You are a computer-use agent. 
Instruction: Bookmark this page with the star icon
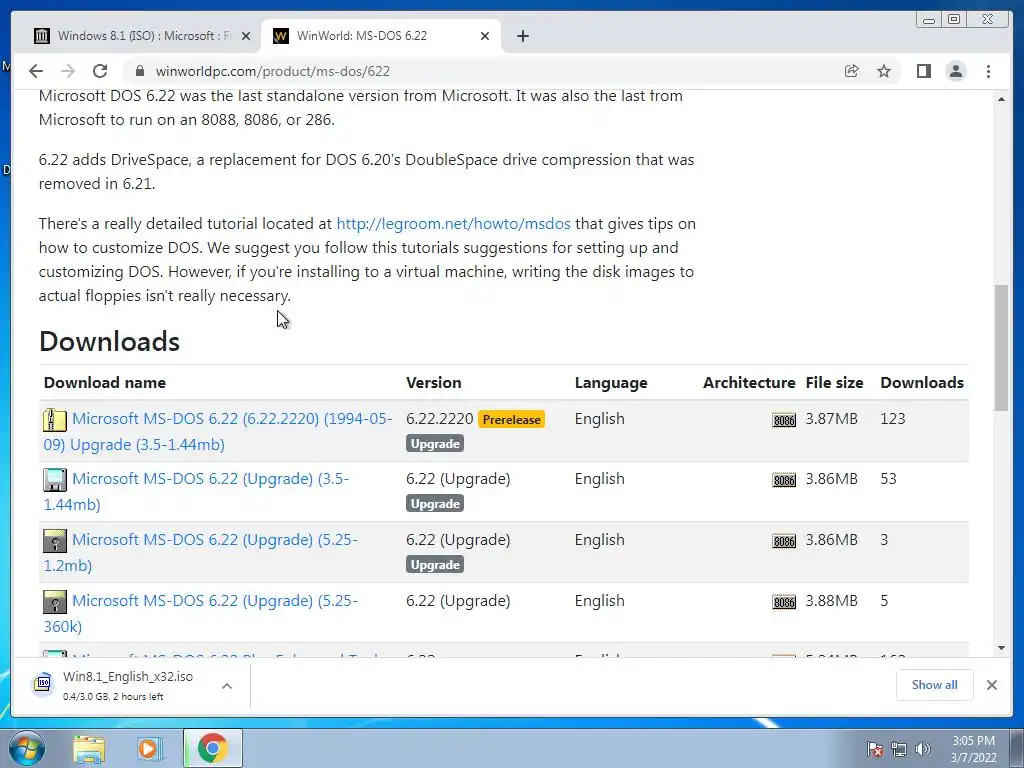pos(884,71)
